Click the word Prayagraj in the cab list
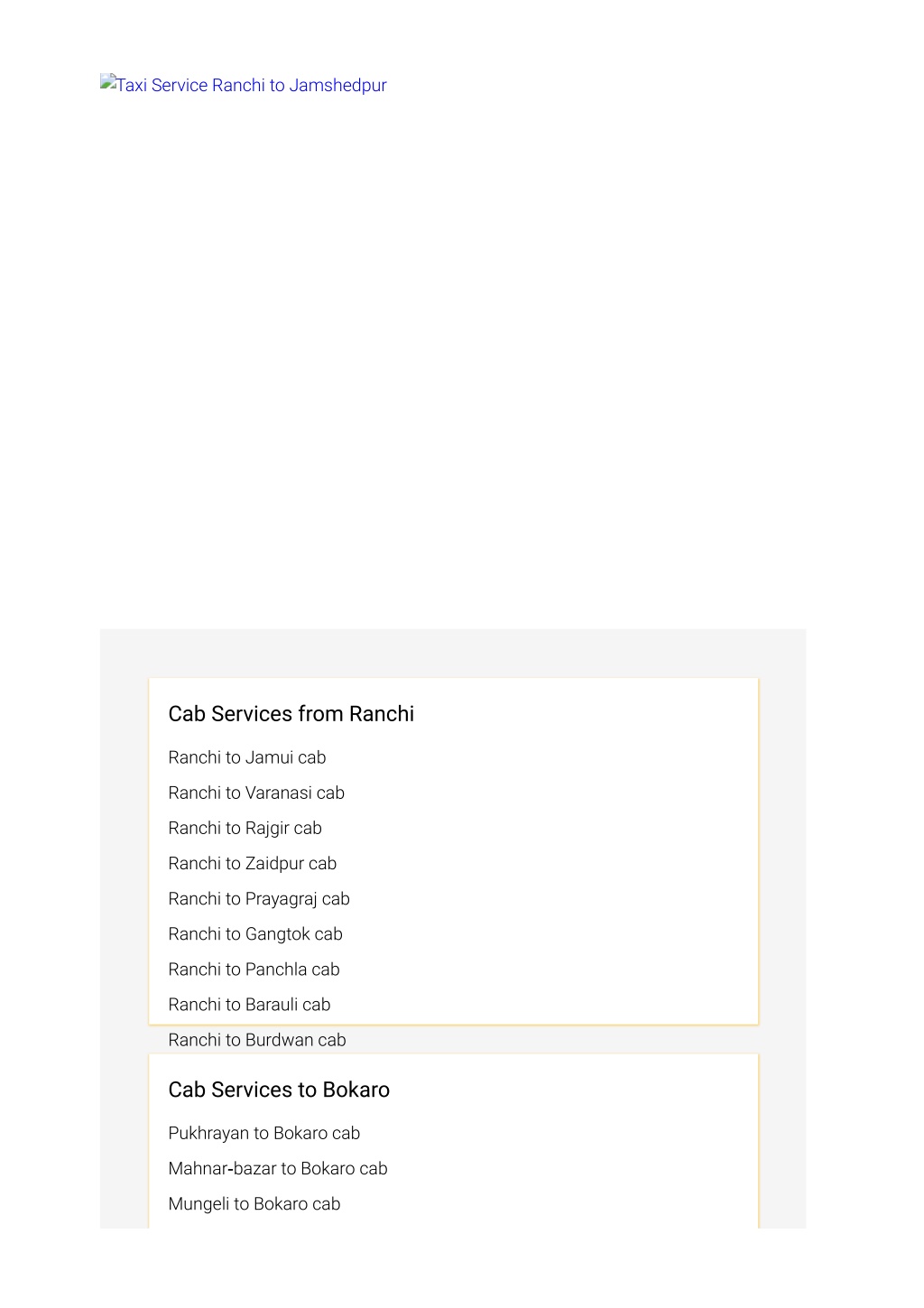The height and width of the screenshot is (1308, 924). 282,898
